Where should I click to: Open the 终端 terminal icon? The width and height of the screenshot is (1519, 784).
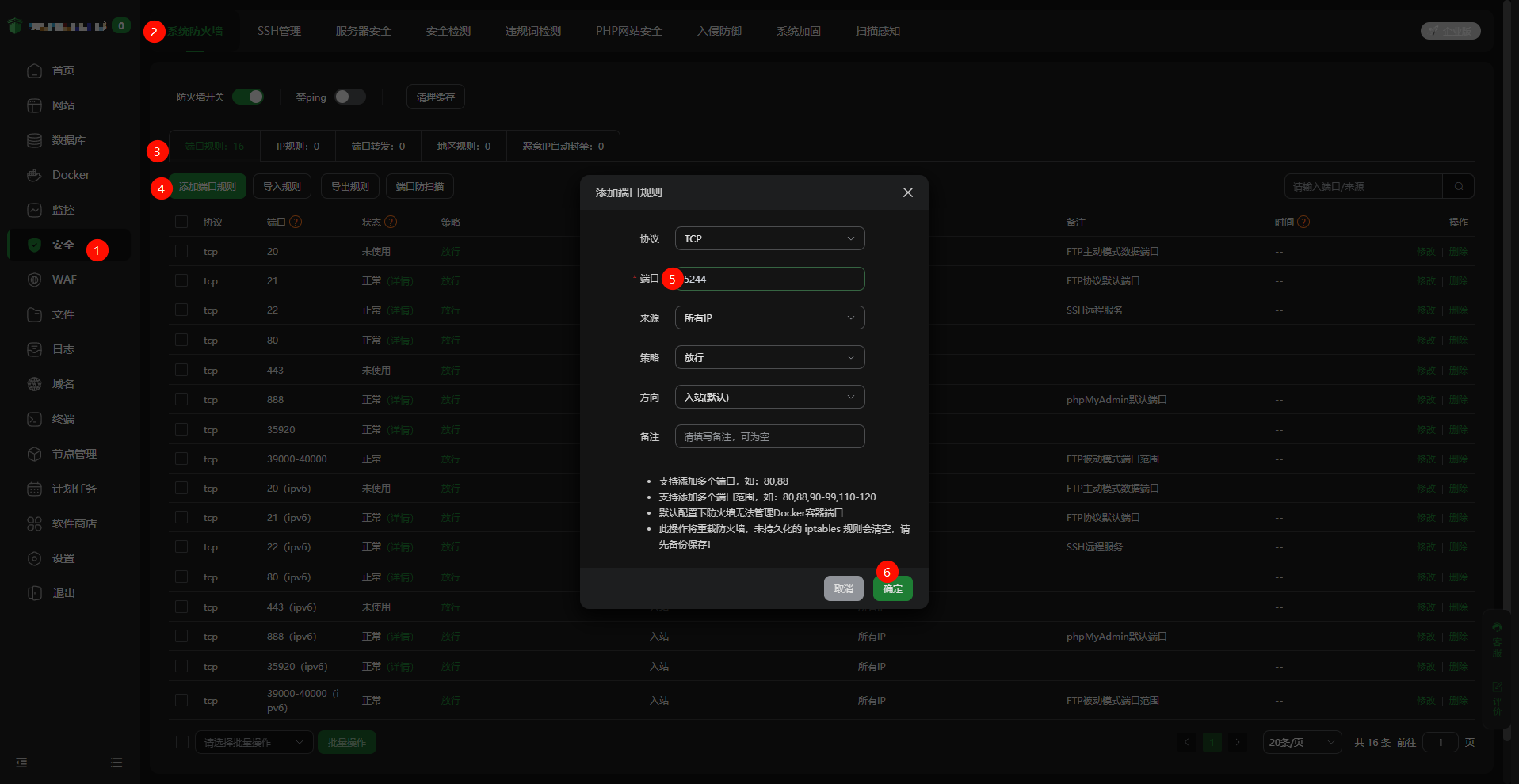click(x=34, y=419)
